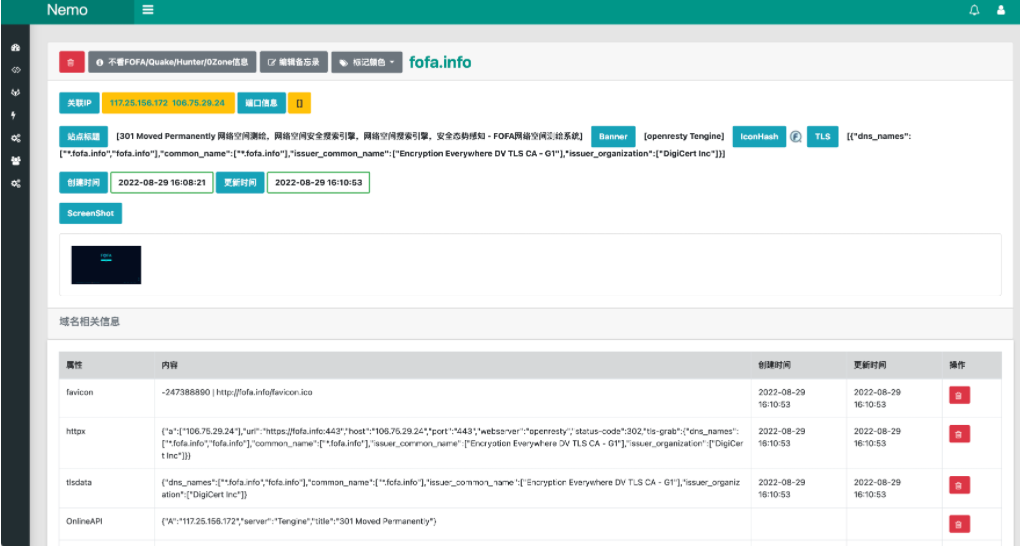Click updated timestamp 2022-08-29 16:10:53 box

tap(318, 182)
